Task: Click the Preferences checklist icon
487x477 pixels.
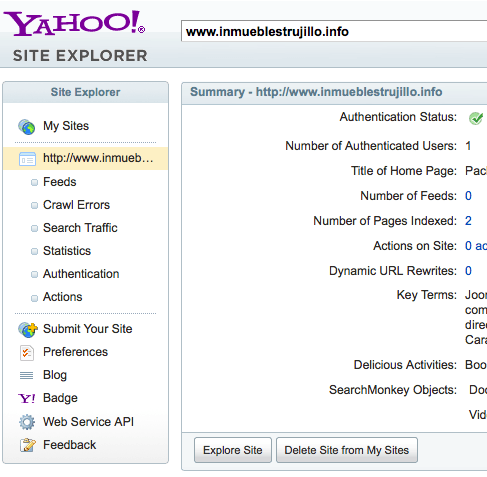Action: point(27,353)
